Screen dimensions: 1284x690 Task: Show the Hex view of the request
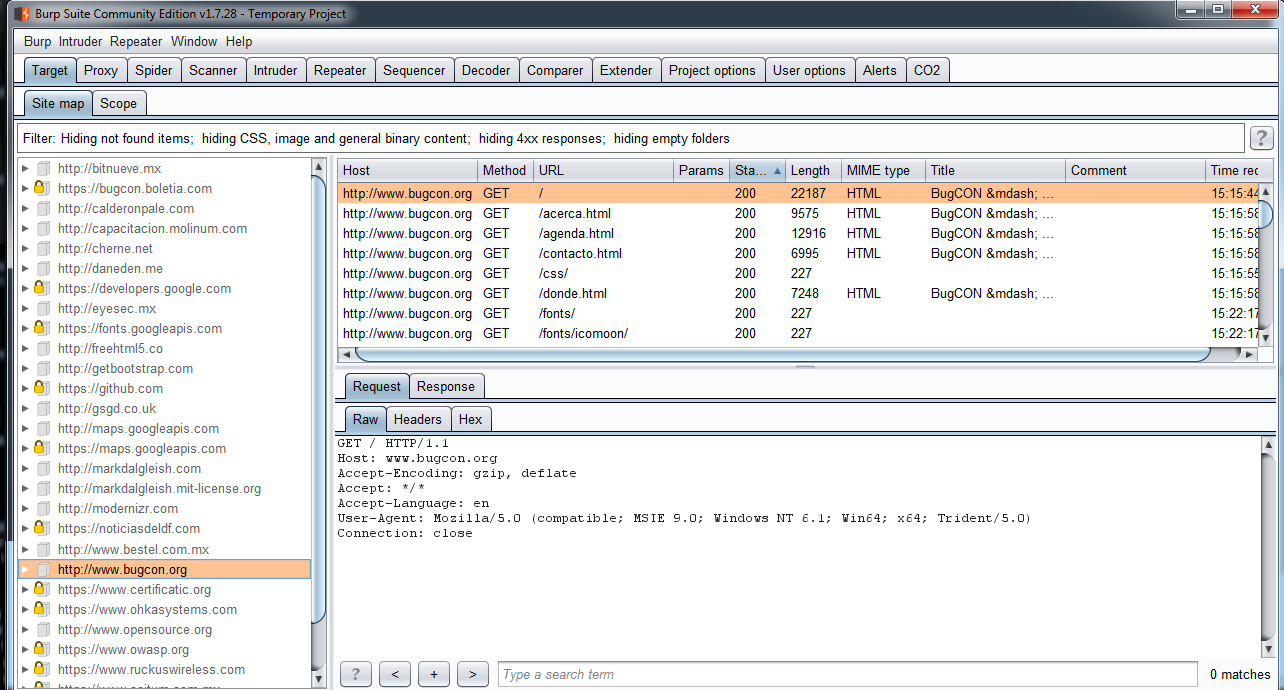click(x=470, y=419)
